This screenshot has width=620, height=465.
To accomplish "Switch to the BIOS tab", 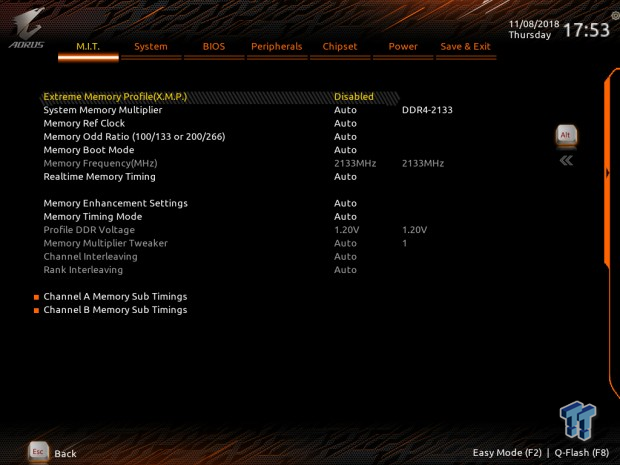I will point(214,47).
